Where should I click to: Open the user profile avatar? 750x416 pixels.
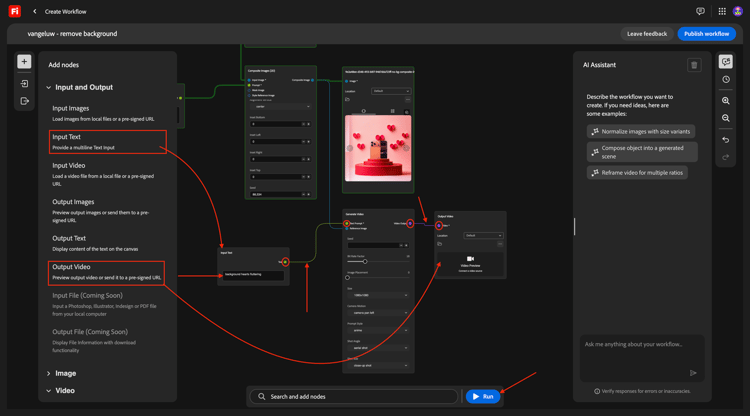738,11
